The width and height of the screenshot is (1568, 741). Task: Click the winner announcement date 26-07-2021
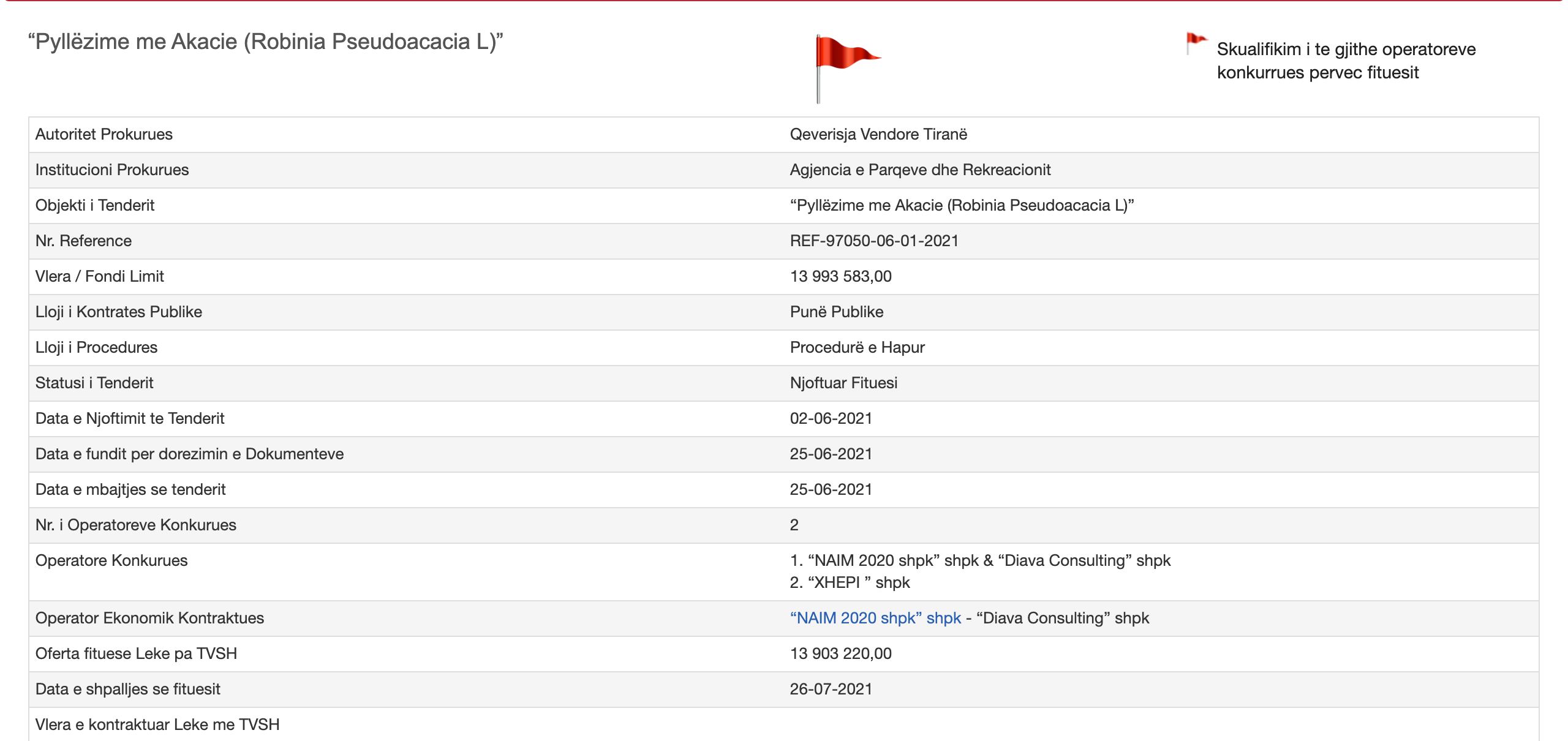click(x=831, y=689)
